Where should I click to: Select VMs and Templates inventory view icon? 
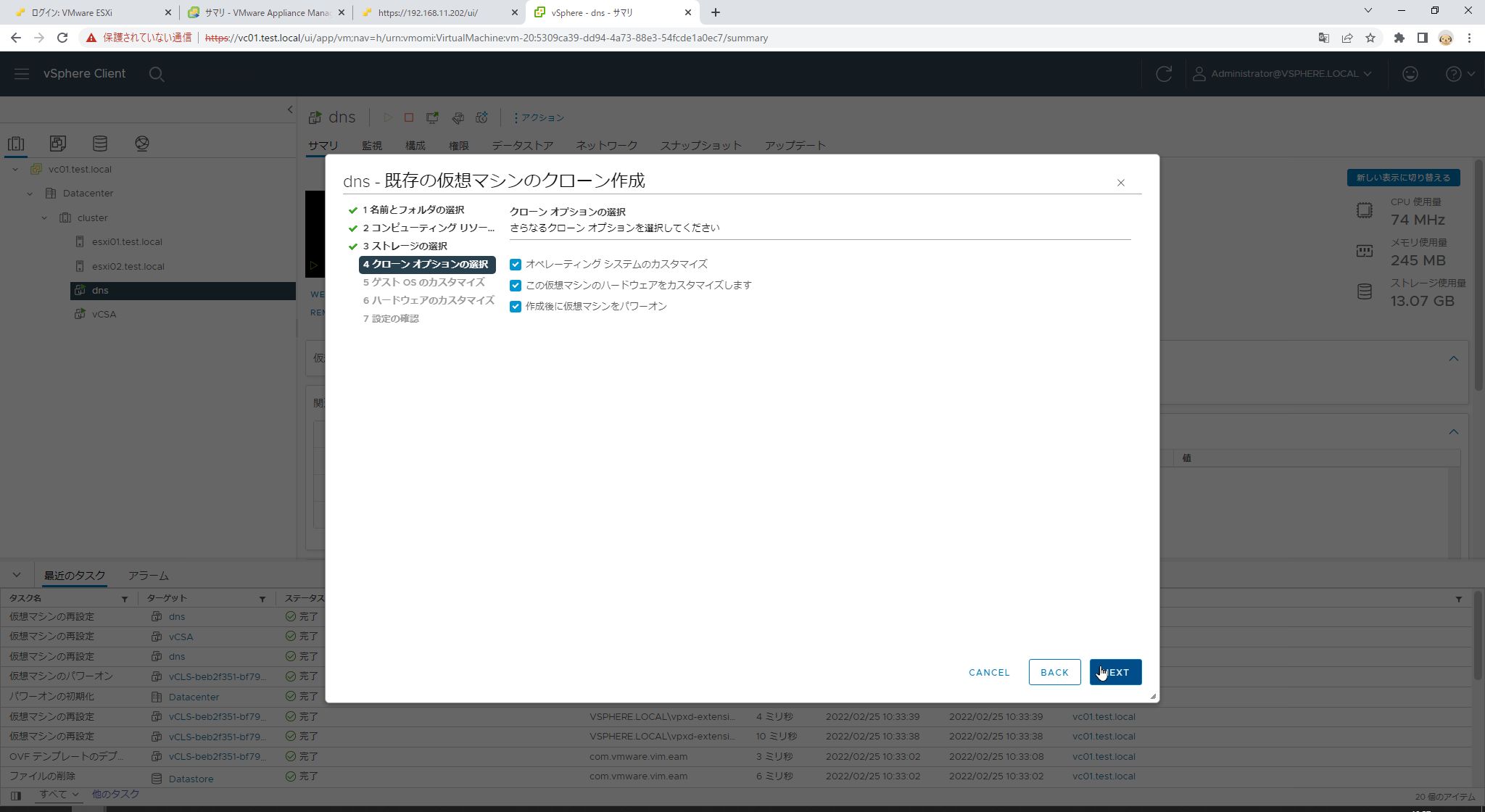[x=58, y=144]
